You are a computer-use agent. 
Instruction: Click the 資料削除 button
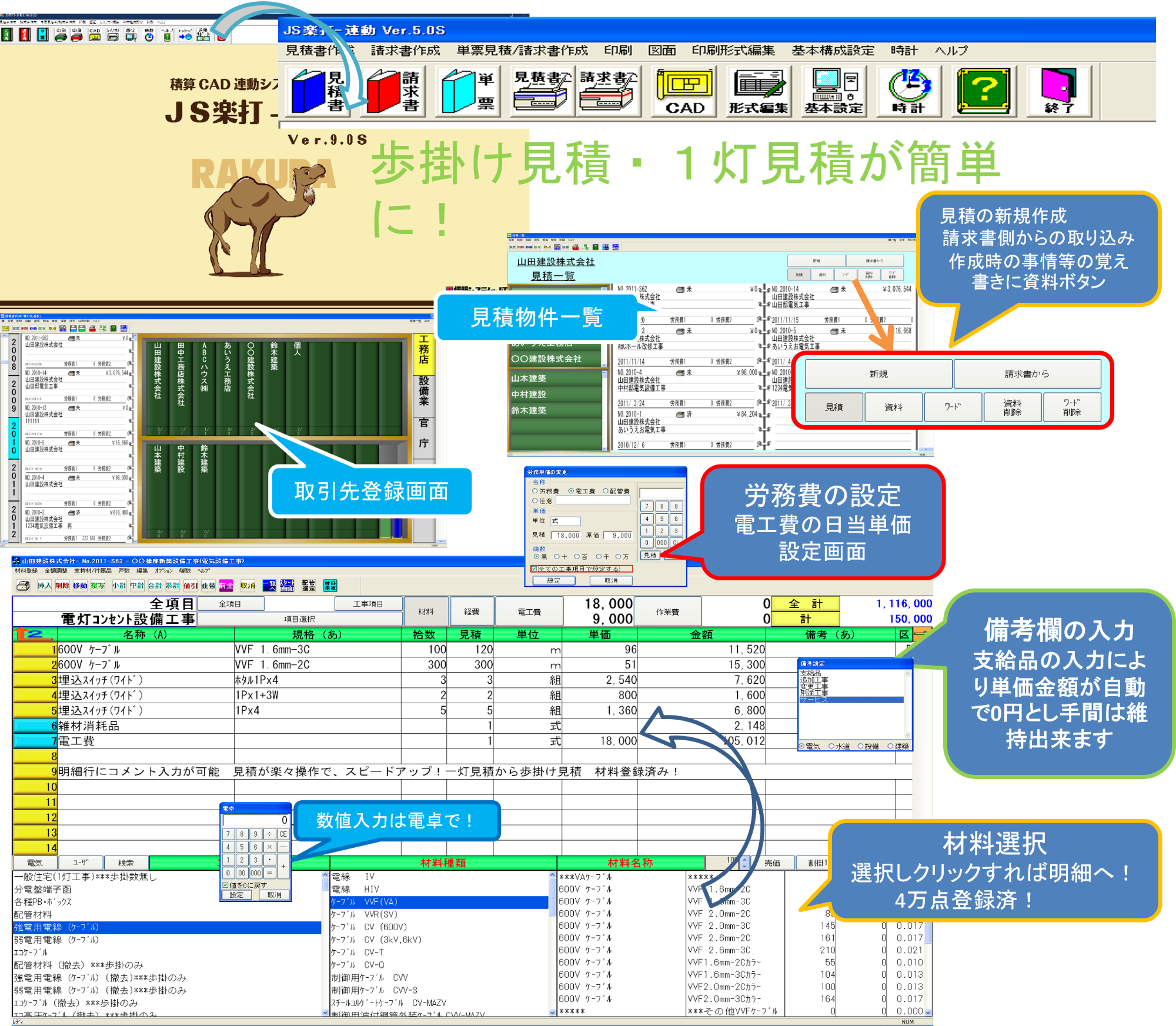point(1012,407)
